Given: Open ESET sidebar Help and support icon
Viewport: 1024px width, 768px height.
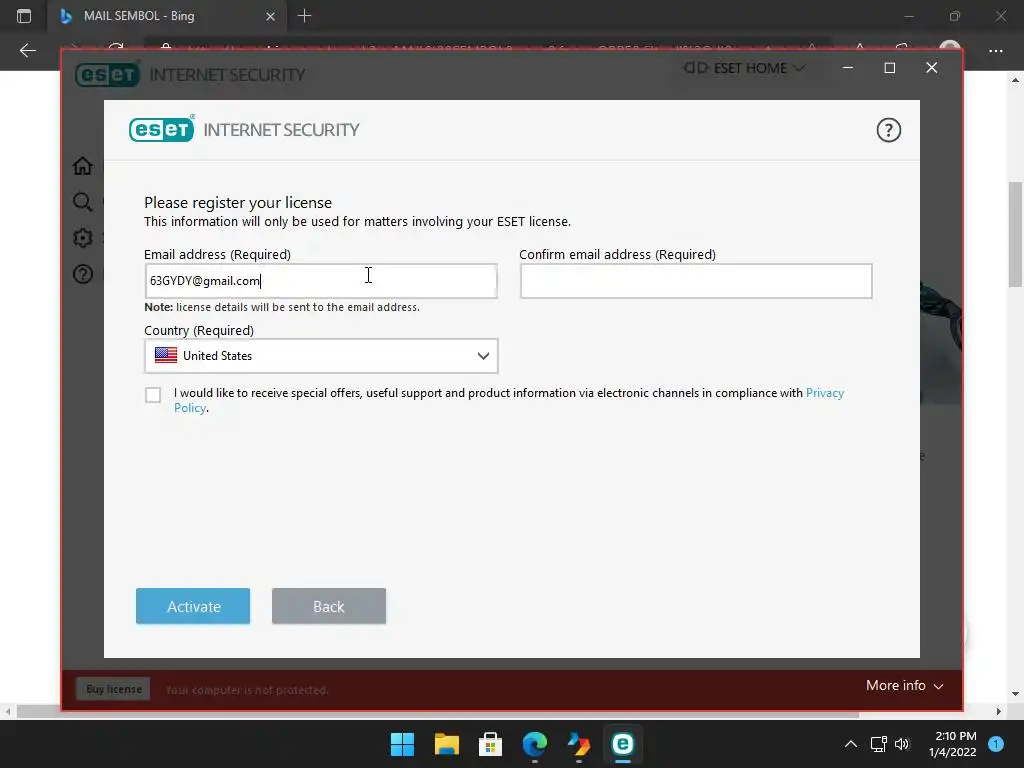Looking at the screenshot, I should click(x=82, y=274).
